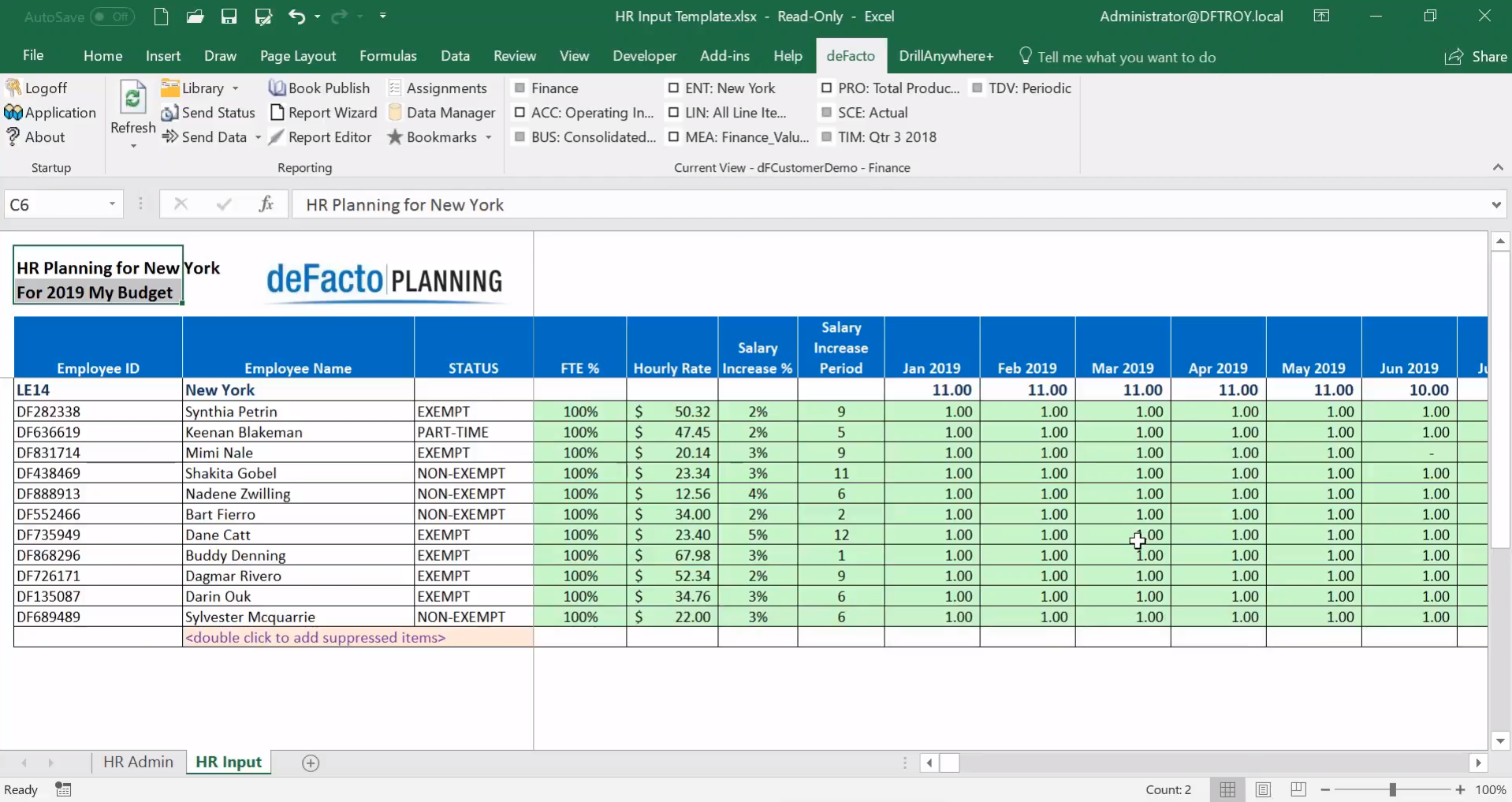The height and width of the screenshot is (802, 1512).
Task: Toggle the AutoSave switch
Action: click(112, 17)
